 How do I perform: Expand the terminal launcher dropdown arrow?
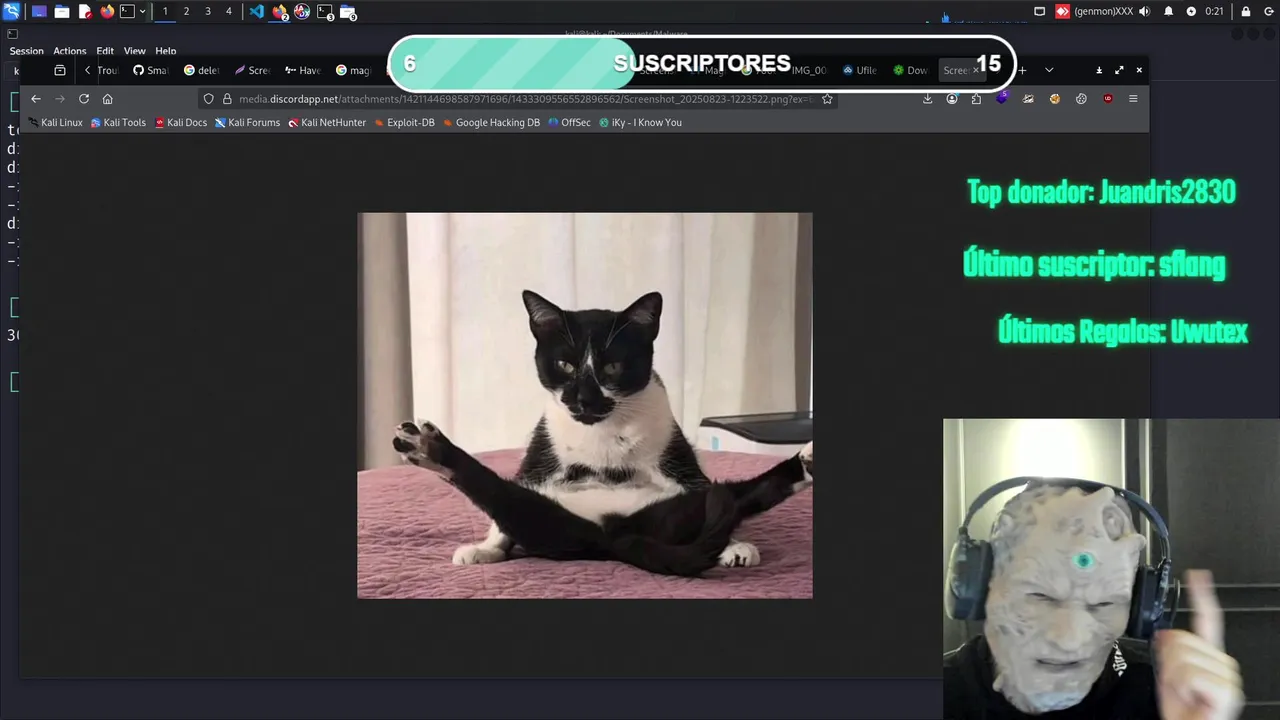pos(142,12)
